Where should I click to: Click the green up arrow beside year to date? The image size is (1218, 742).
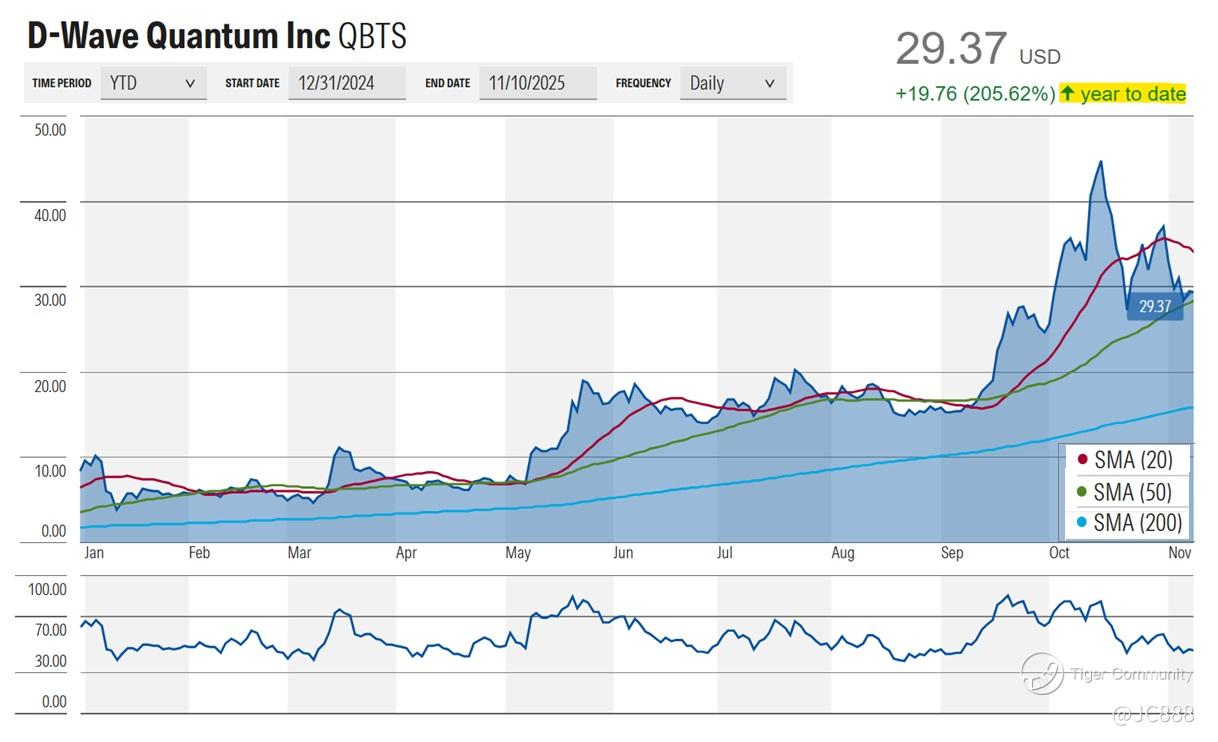[x=1067, y=93]
